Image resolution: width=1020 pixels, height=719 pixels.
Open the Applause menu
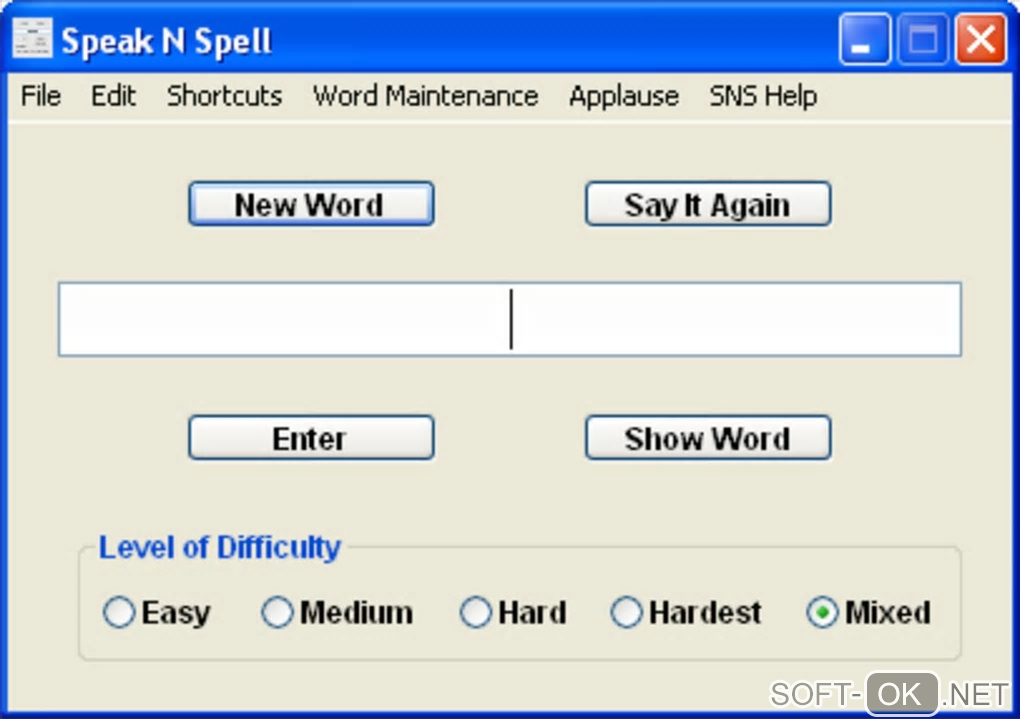click(624, 96)
